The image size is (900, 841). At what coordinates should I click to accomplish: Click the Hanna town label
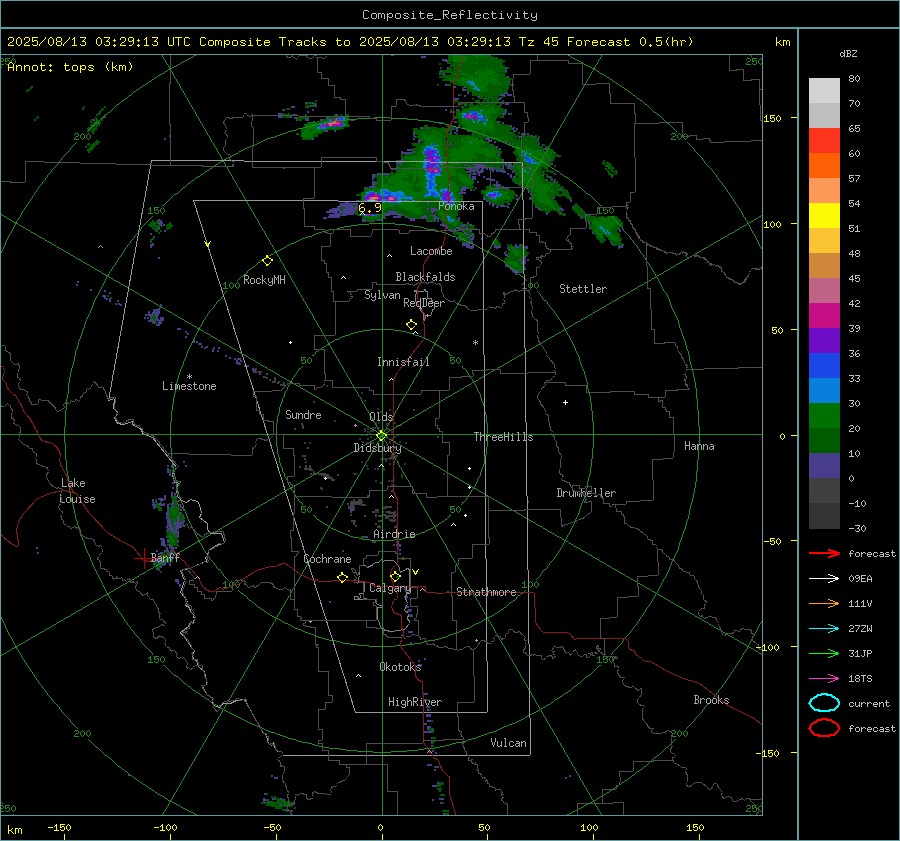coord(699,446)
